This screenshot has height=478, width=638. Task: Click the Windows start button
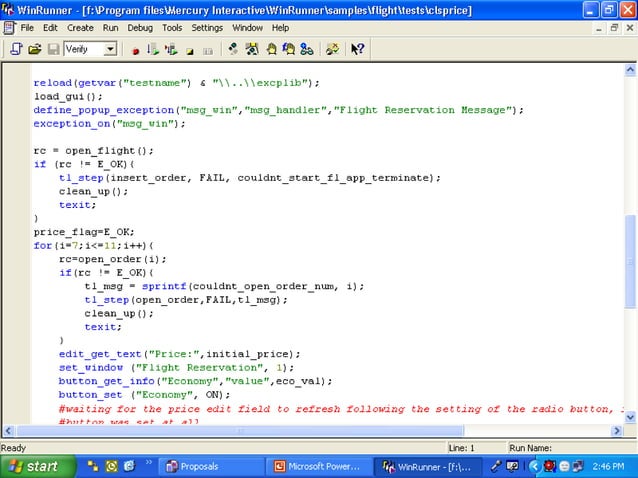pyautogui.click(x=37, y=466)
